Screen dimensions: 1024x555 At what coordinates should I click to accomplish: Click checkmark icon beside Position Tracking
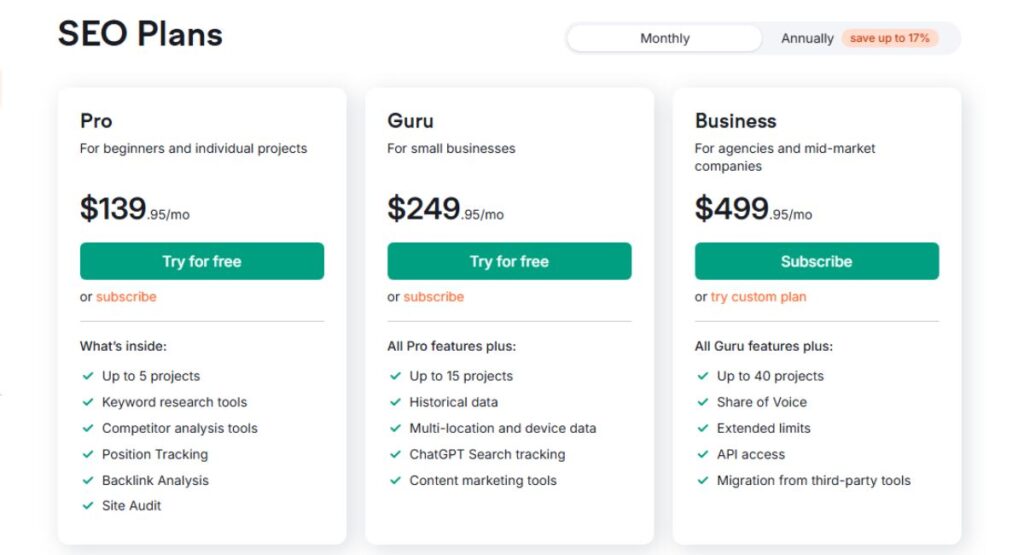tap(88, 454)
